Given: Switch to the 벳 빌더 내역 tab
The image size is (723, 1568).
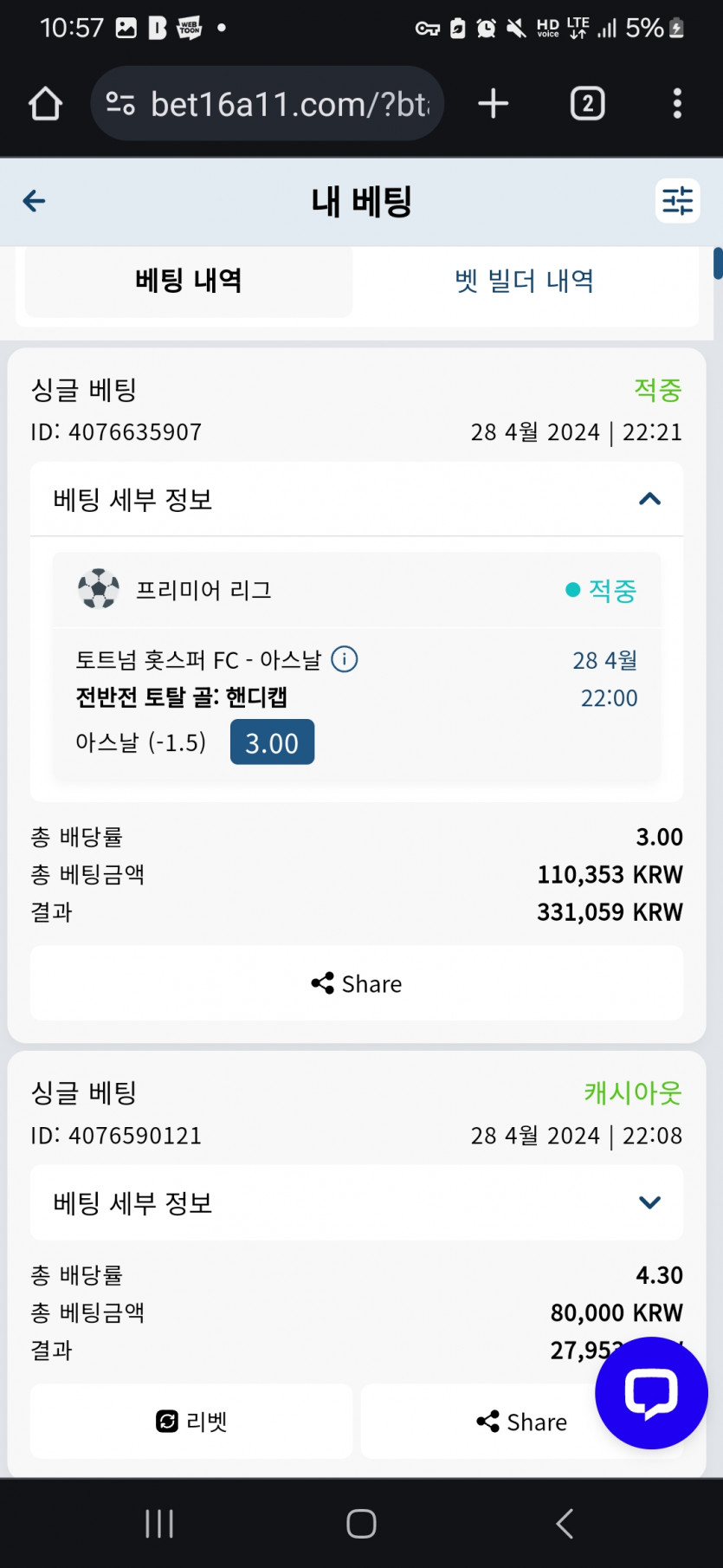Looking at the screenshot, I should (525, 281).
